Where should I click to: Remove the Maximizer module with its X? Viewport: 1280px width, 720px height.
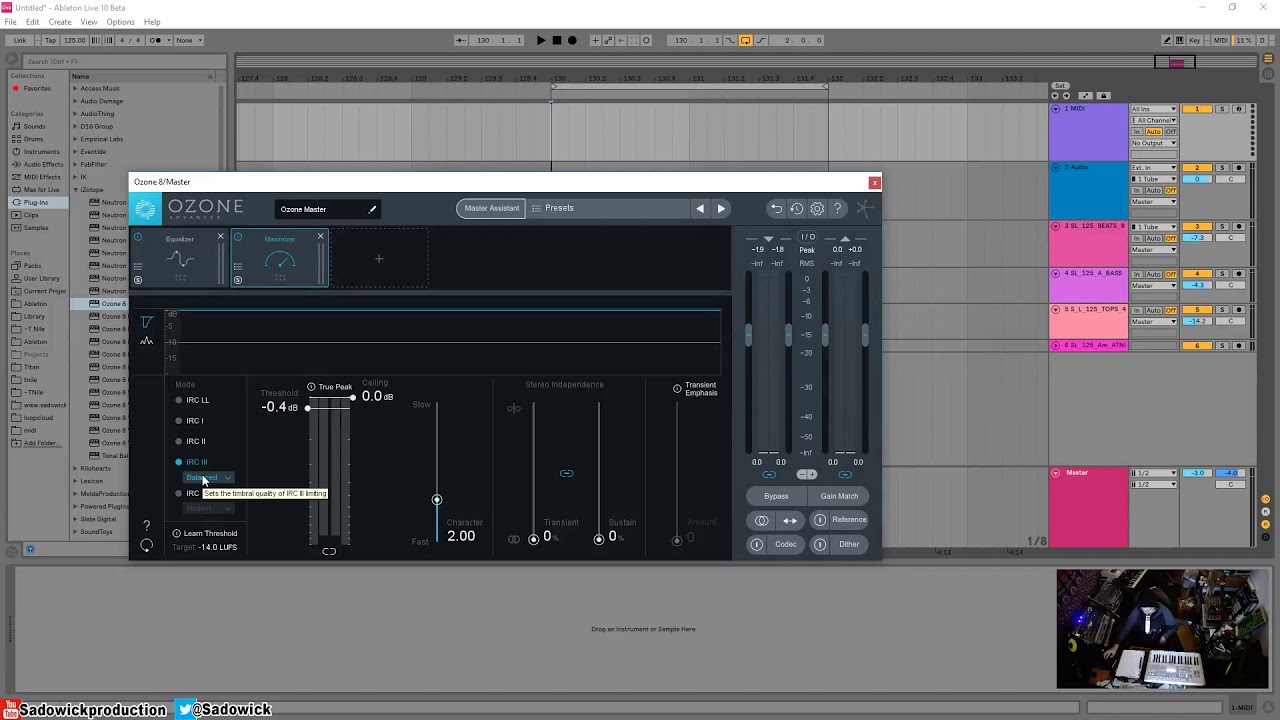(x=320, y=237)
